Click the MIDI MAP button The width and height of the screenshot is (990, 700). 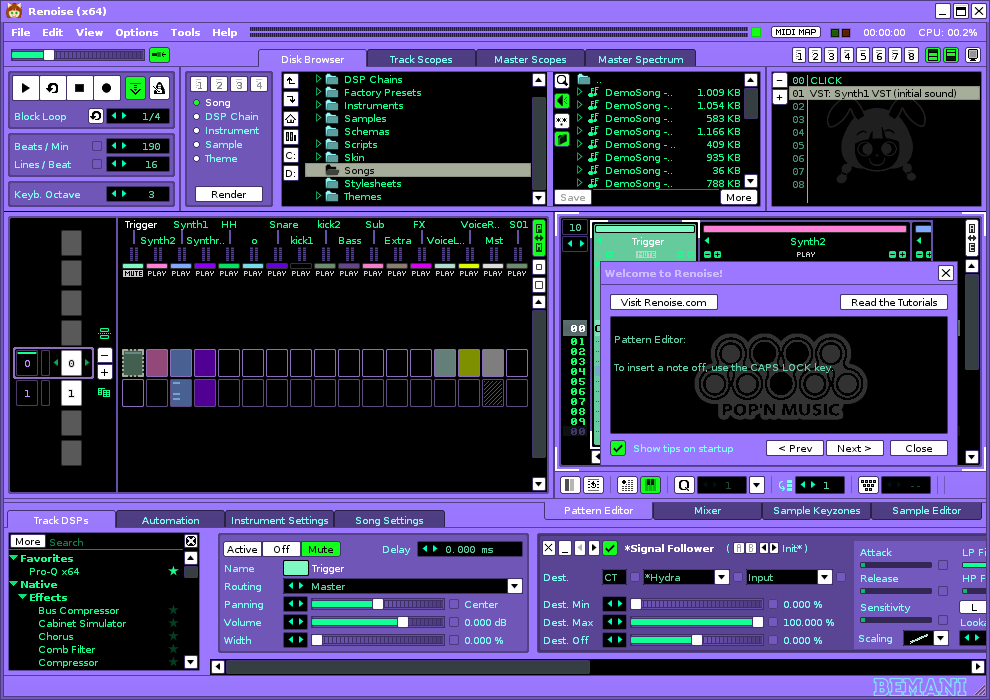[796, 32]
